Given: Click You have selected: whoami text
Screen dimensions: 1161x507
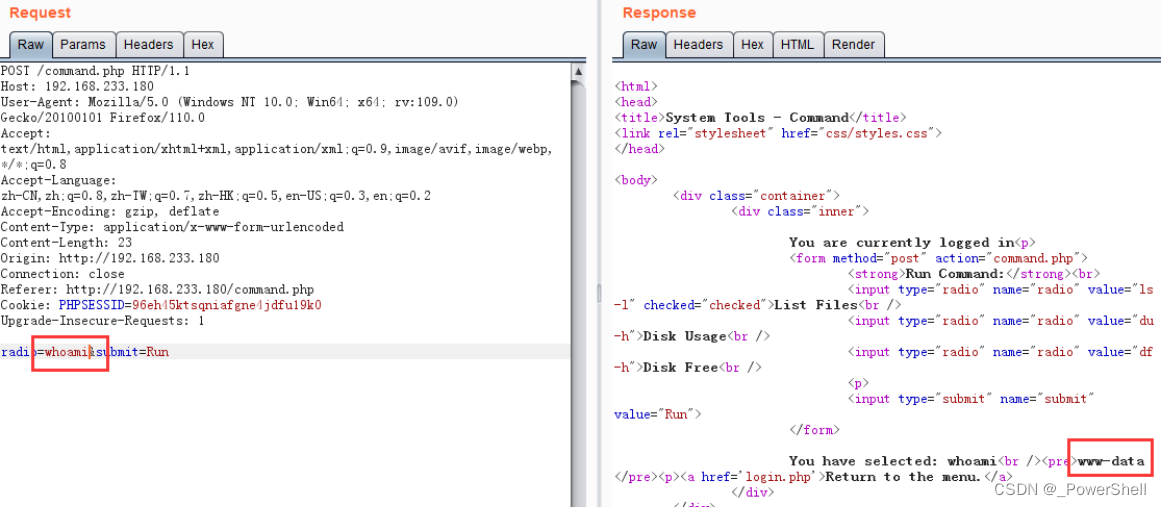Looking at the screenshot, I should [x=893, y=461].
